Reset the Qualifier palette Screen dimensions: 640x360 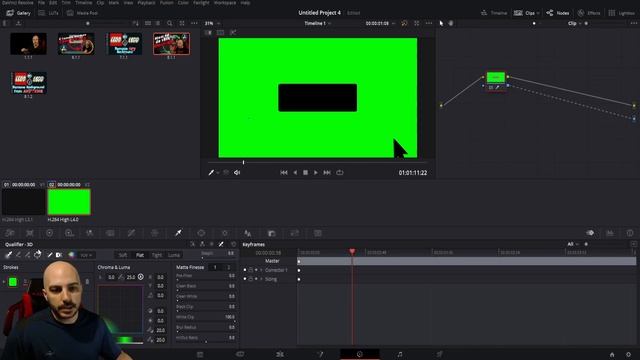pyautogui.click(x=233, y=244)
